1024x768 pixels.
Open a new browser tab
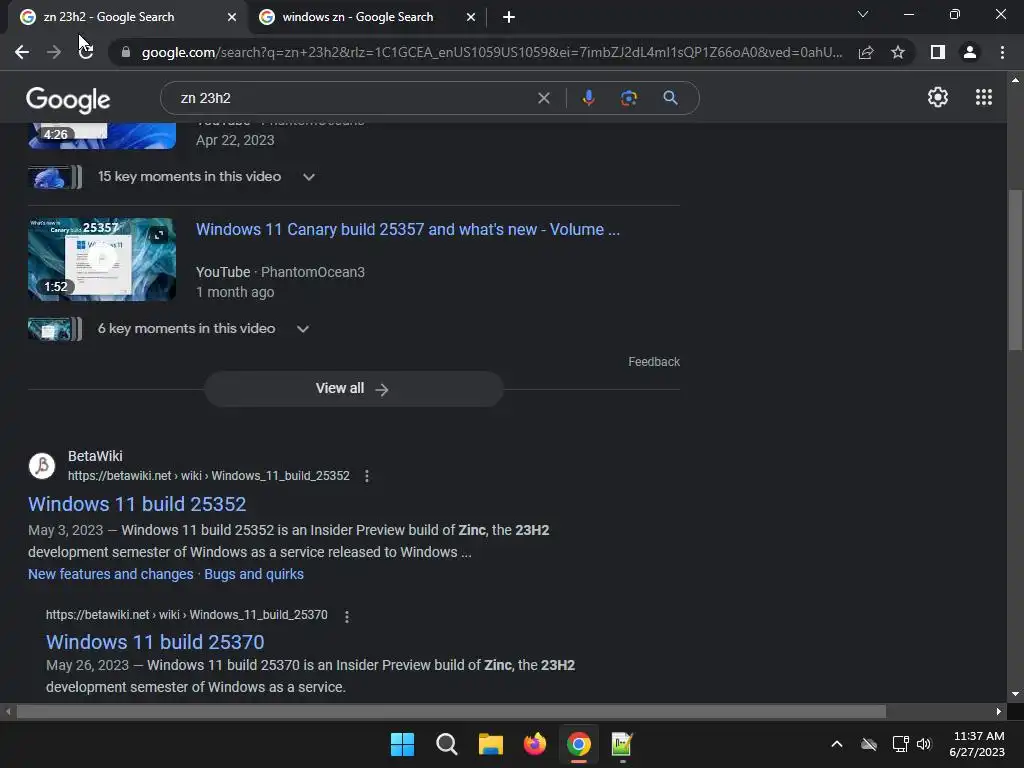pyautogui.click(x=509, y=17)
